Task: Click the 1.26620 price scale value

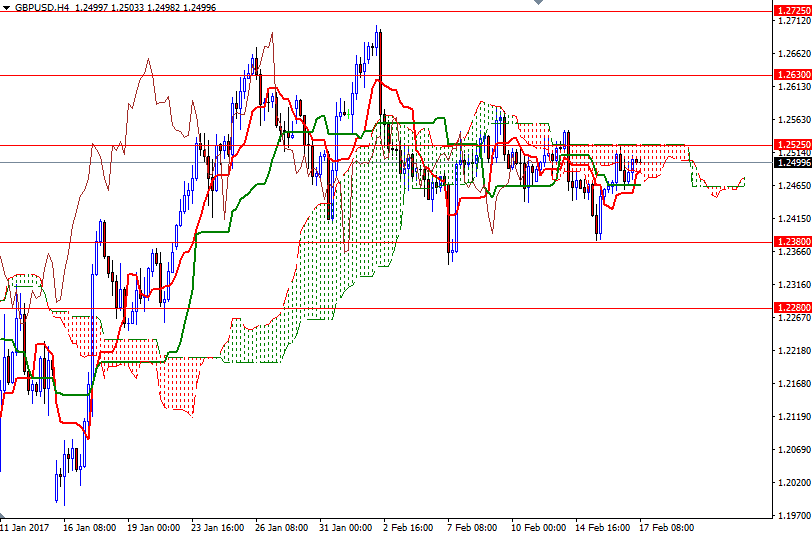Action: 794,53
